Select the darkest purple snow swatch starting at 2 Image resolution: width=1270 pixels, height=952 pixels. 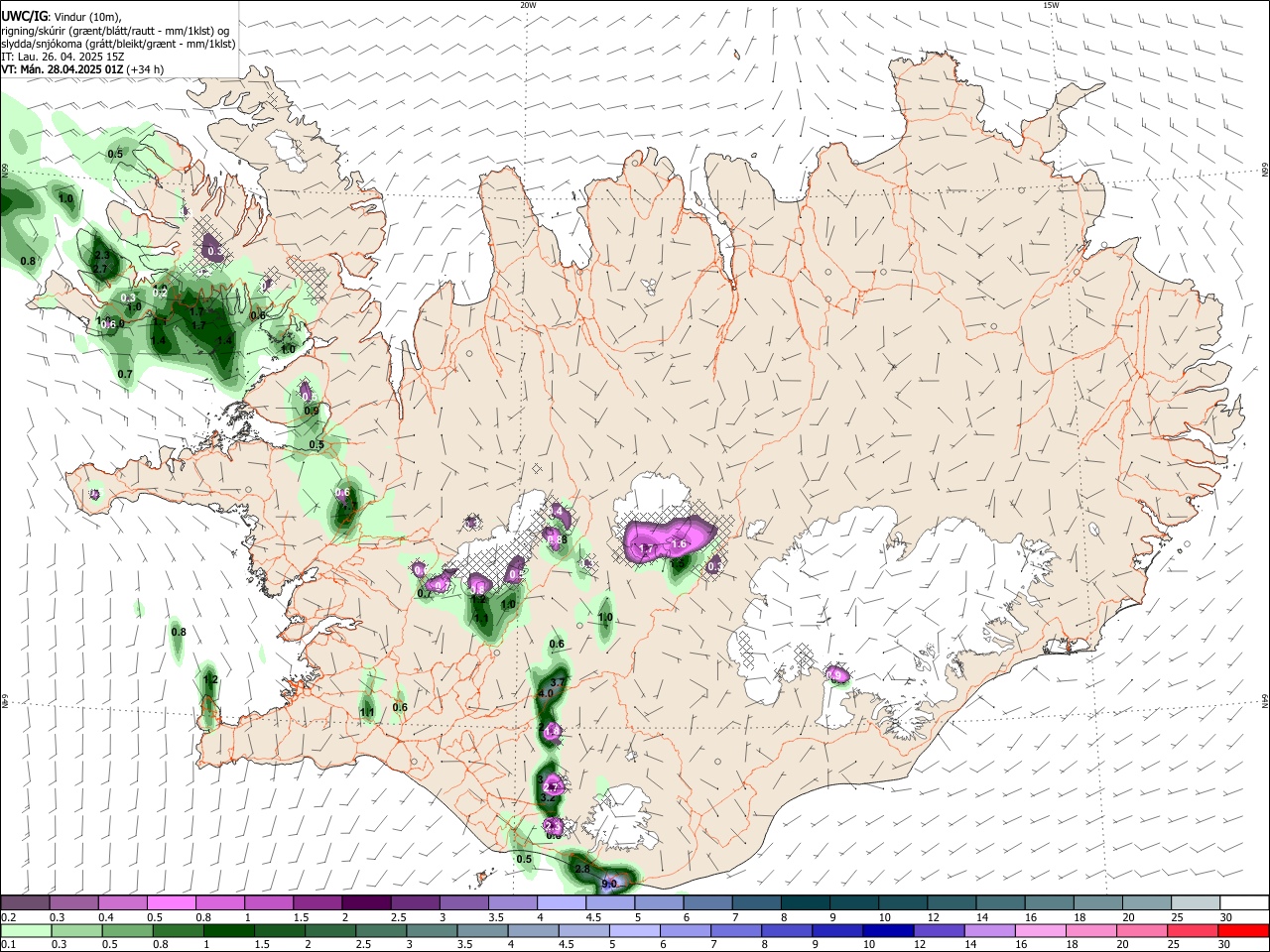[365, 902]
